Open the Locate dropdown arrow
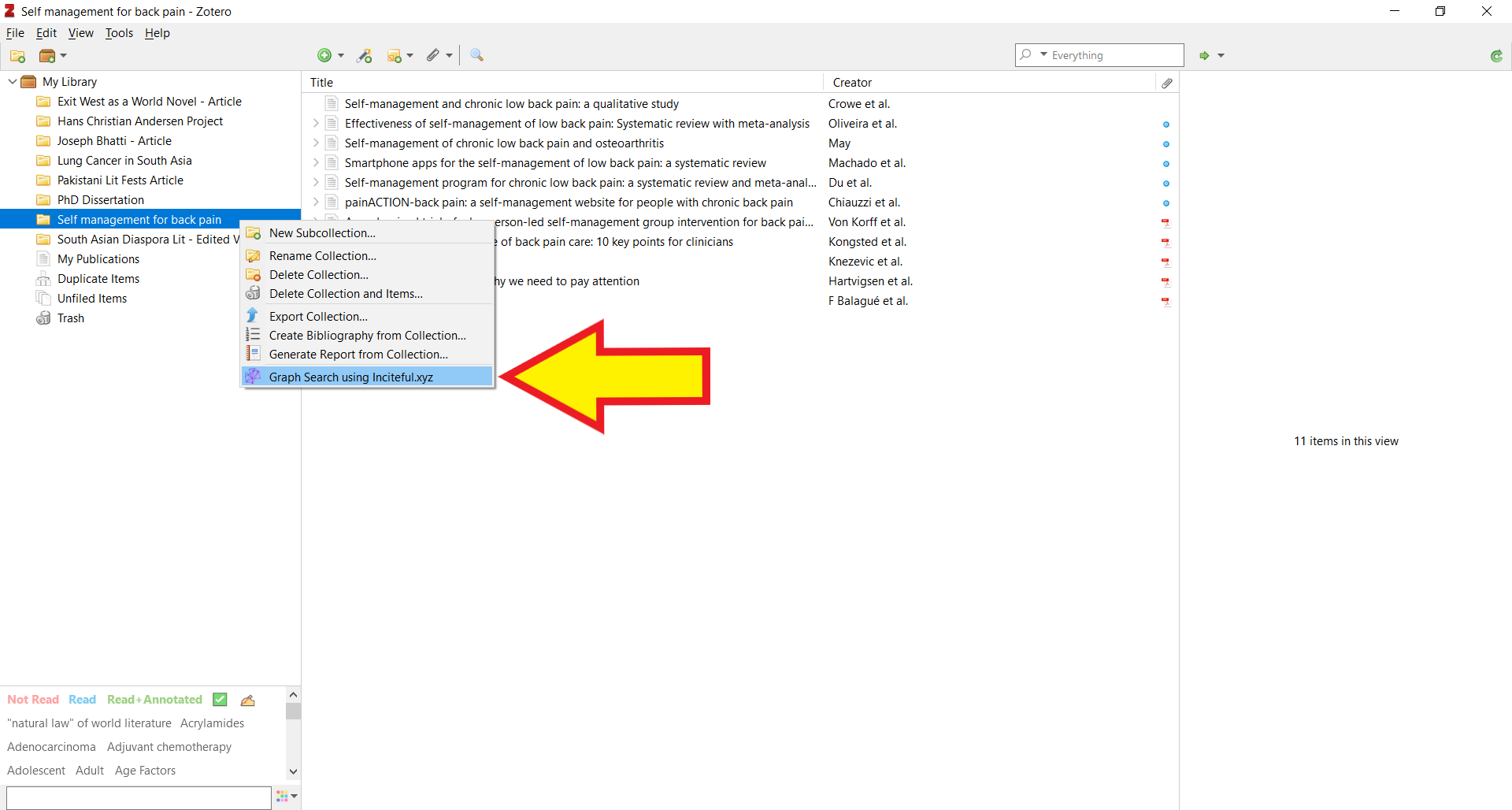Screen dimensions: 1512x810 tap(1221, 56)
